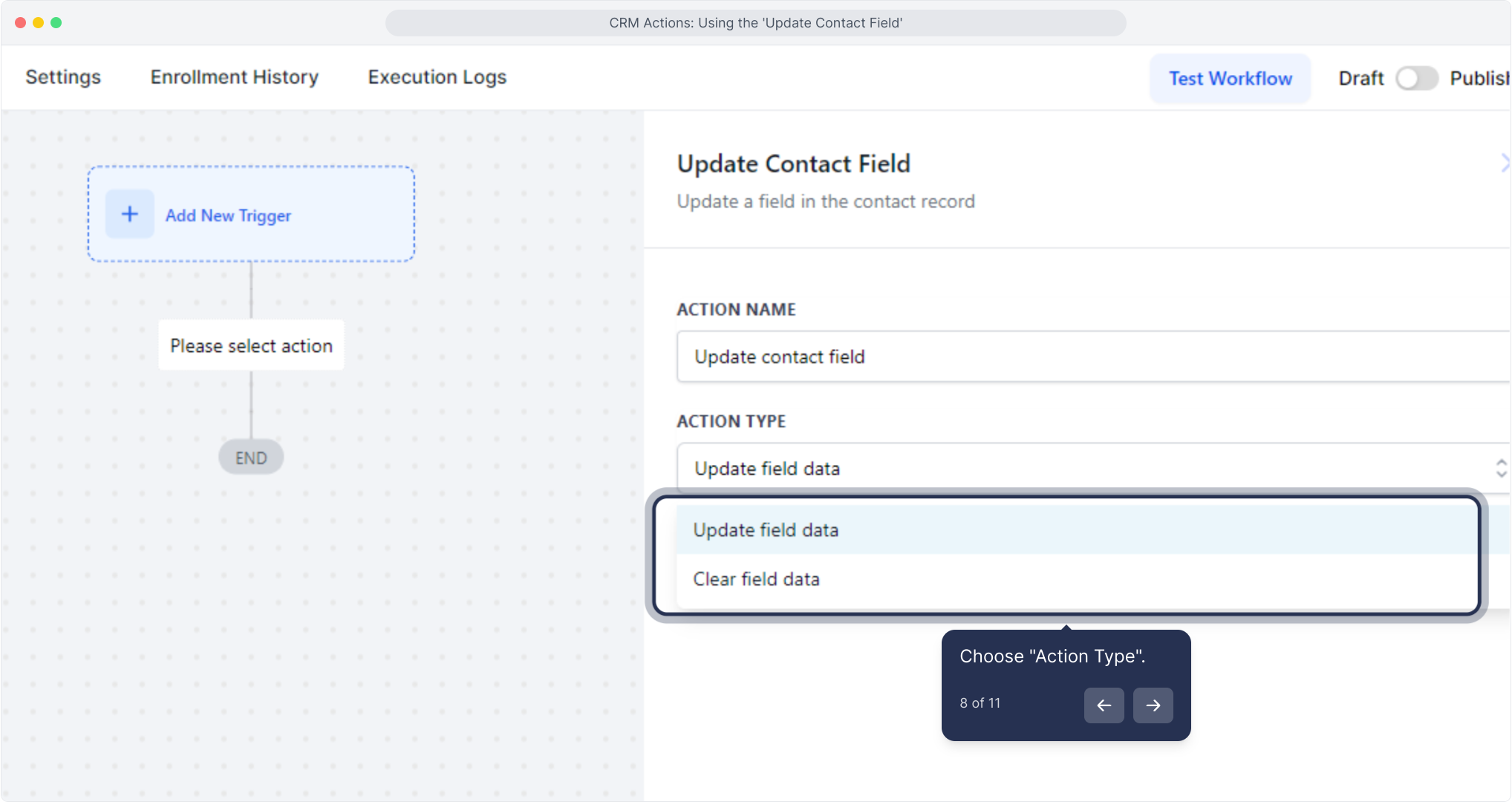Click the END node in workflow

(251, 458)
